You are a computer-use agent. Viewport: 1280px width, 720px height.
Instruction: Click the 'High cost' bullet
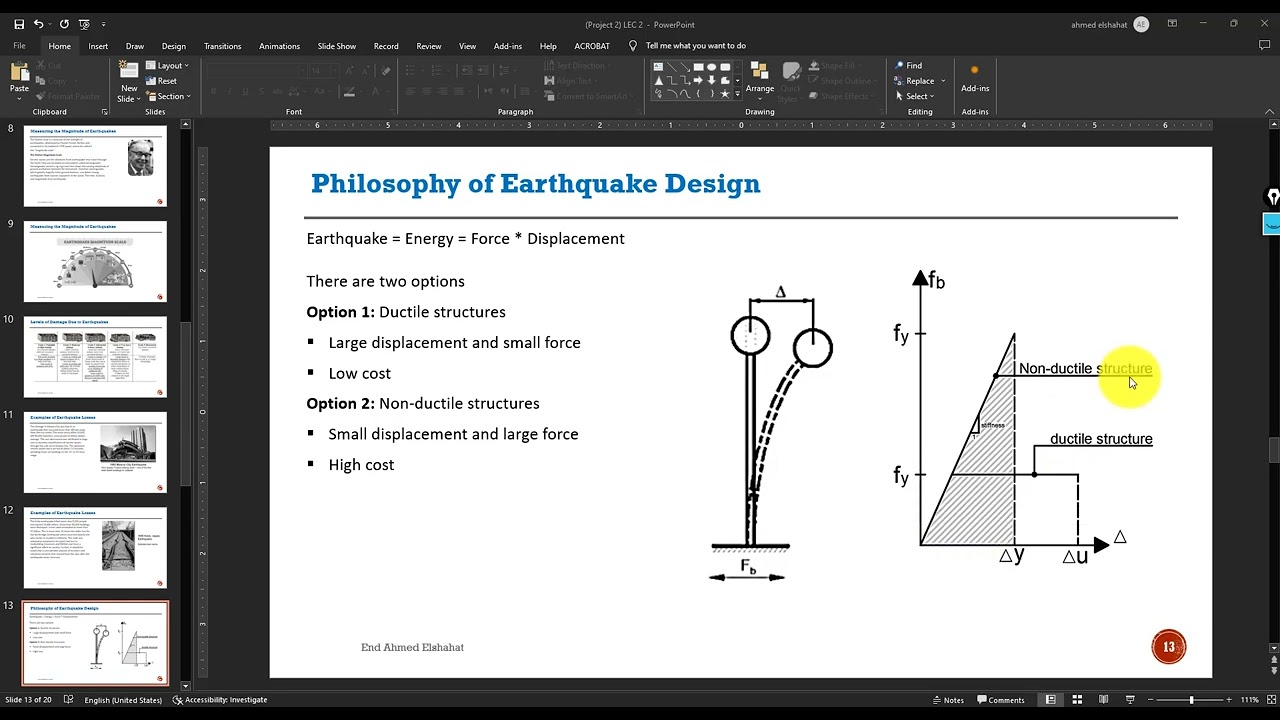pos(361,465)
